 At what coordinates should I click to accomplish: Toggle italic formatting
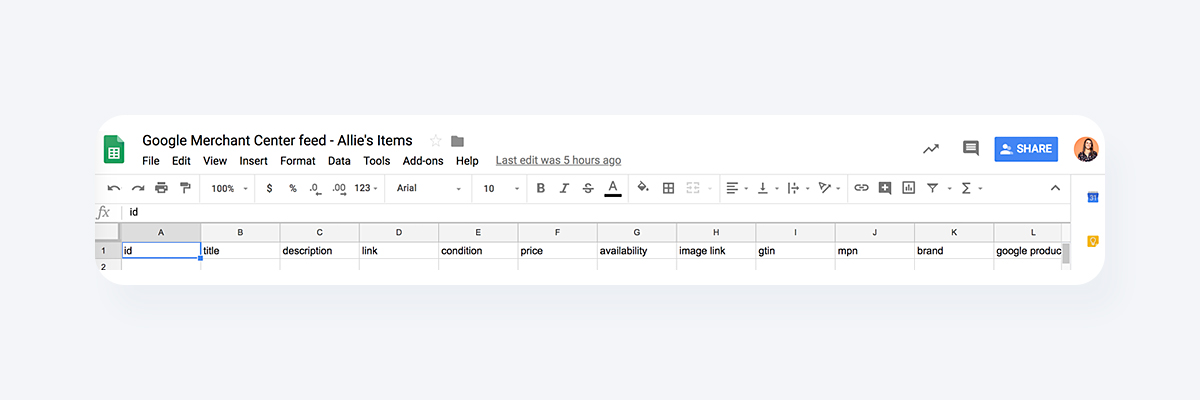[564, 188]
